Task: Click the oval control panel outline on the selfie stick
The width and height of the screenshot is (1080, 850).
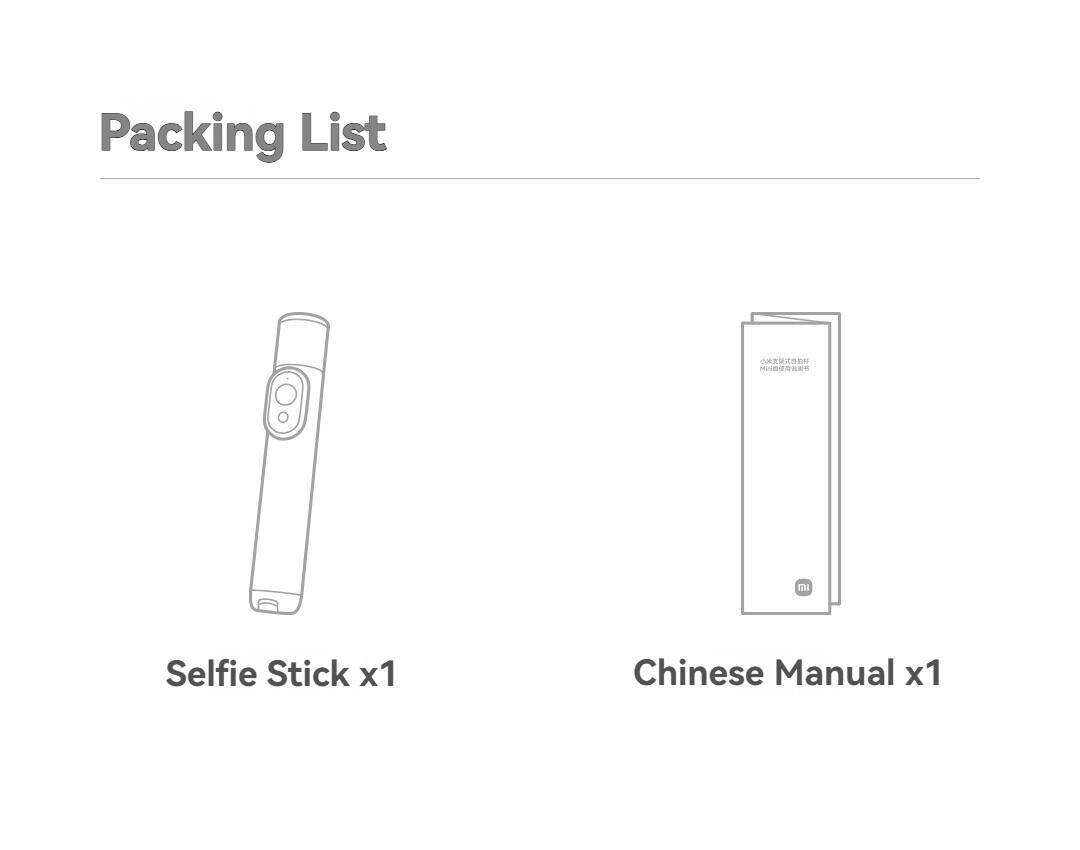Action: (x=287, y=404)
